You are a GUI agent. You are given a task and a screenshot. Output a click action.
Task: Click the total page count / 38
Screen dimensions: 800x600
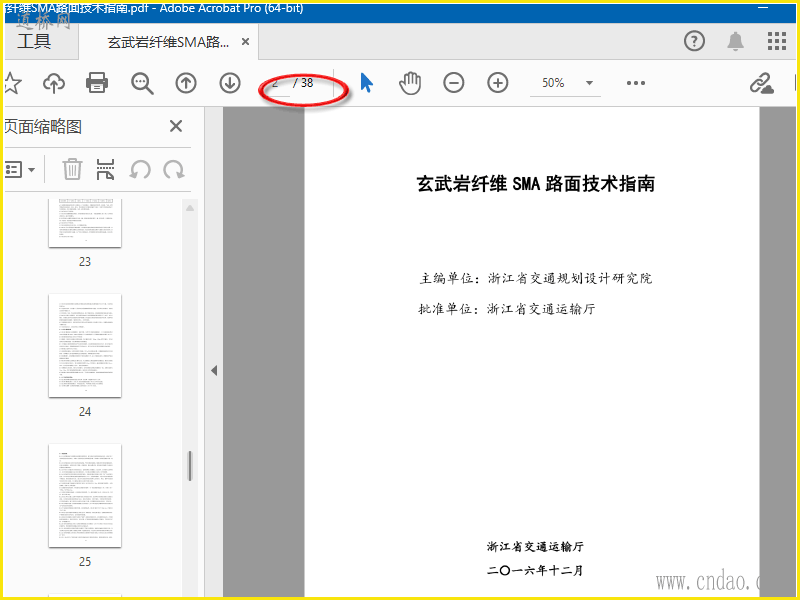click(304, 83)
